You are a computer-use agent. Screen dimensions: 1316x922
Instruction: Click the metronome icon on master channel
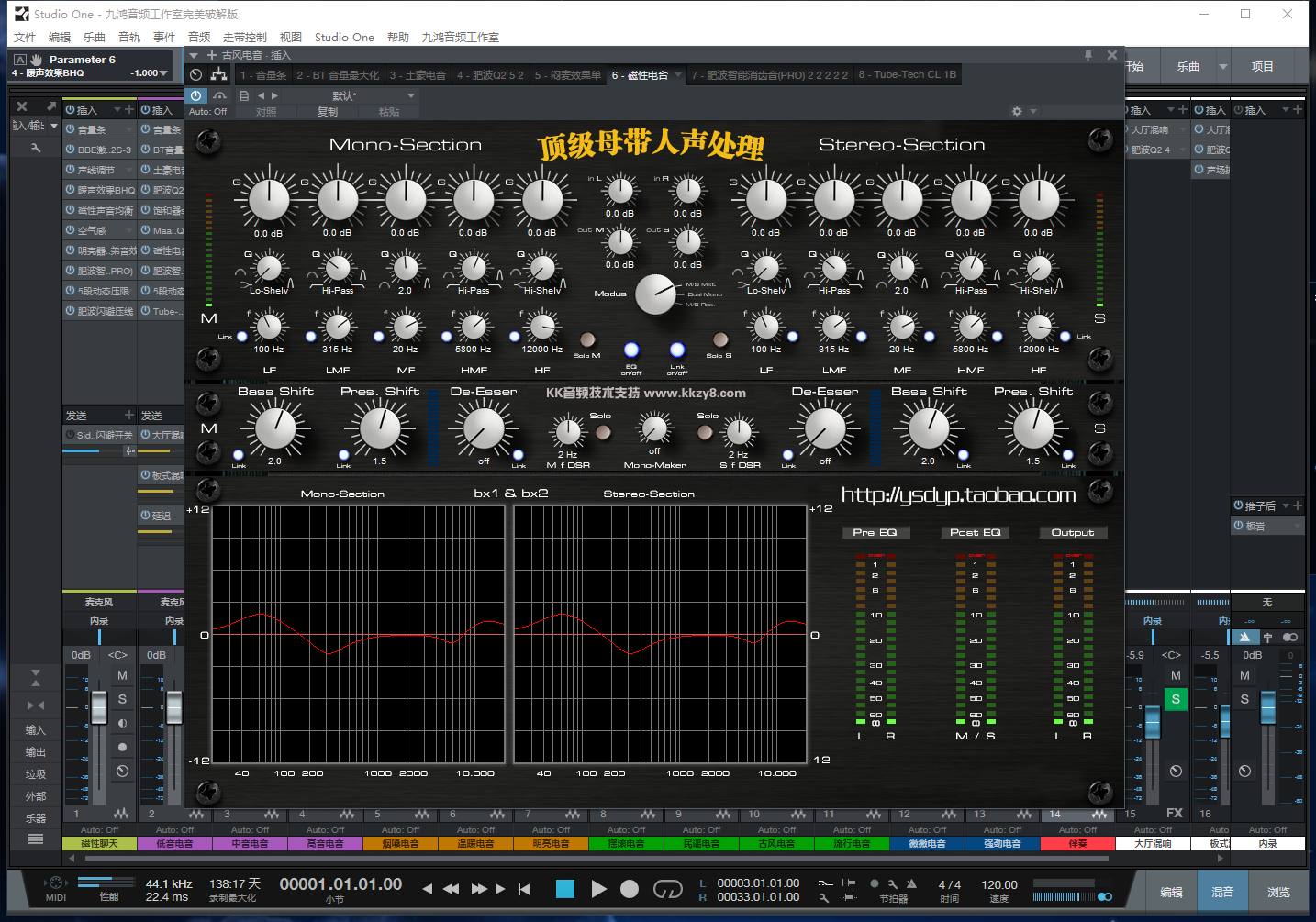point(1244,637)
